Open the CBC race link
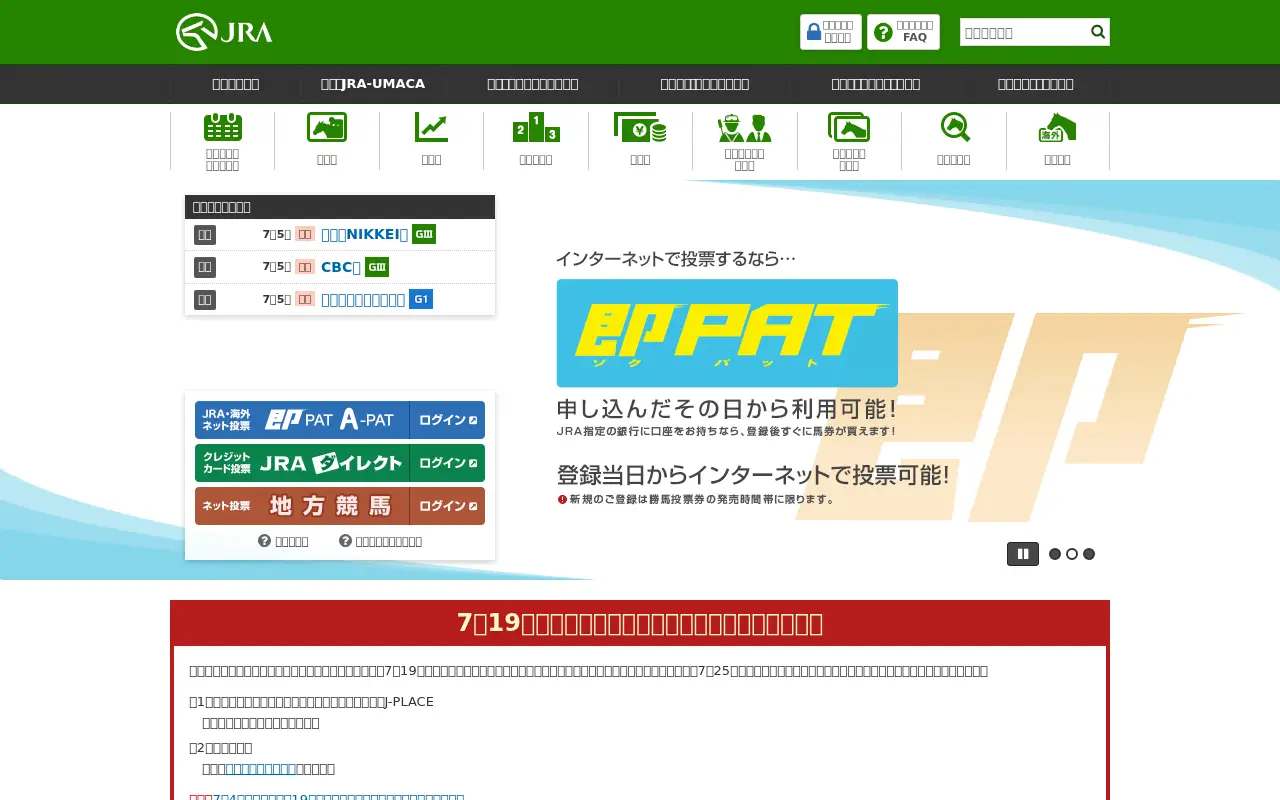Screen dimensions: 1280x800 (341, 267)
